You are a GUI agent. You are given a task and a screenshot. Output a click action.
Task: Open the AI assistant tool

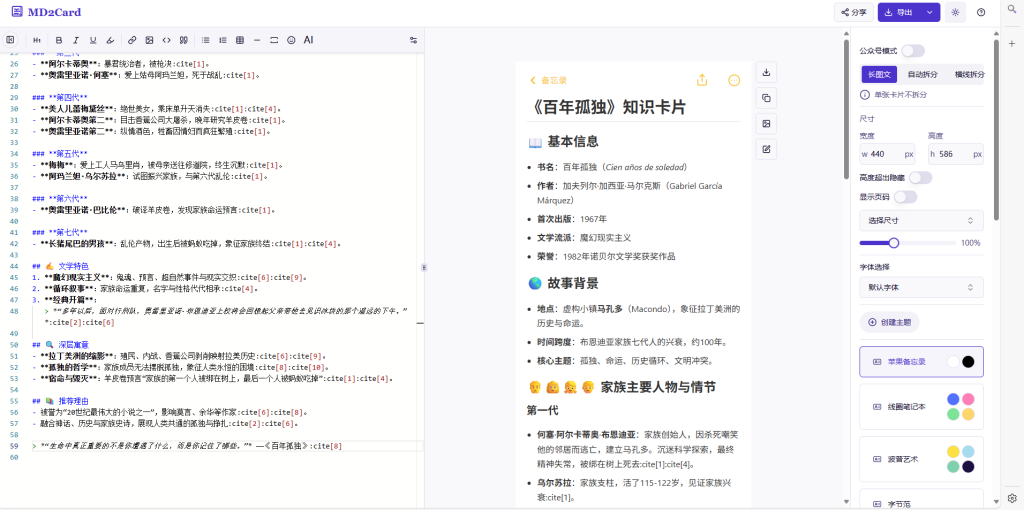tap(308, 40)
